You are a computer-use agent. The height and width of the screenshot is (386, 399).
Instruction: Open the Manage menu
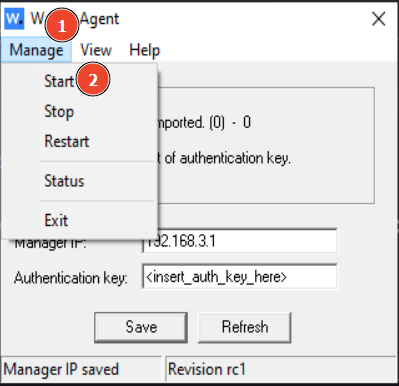[36, 50]
